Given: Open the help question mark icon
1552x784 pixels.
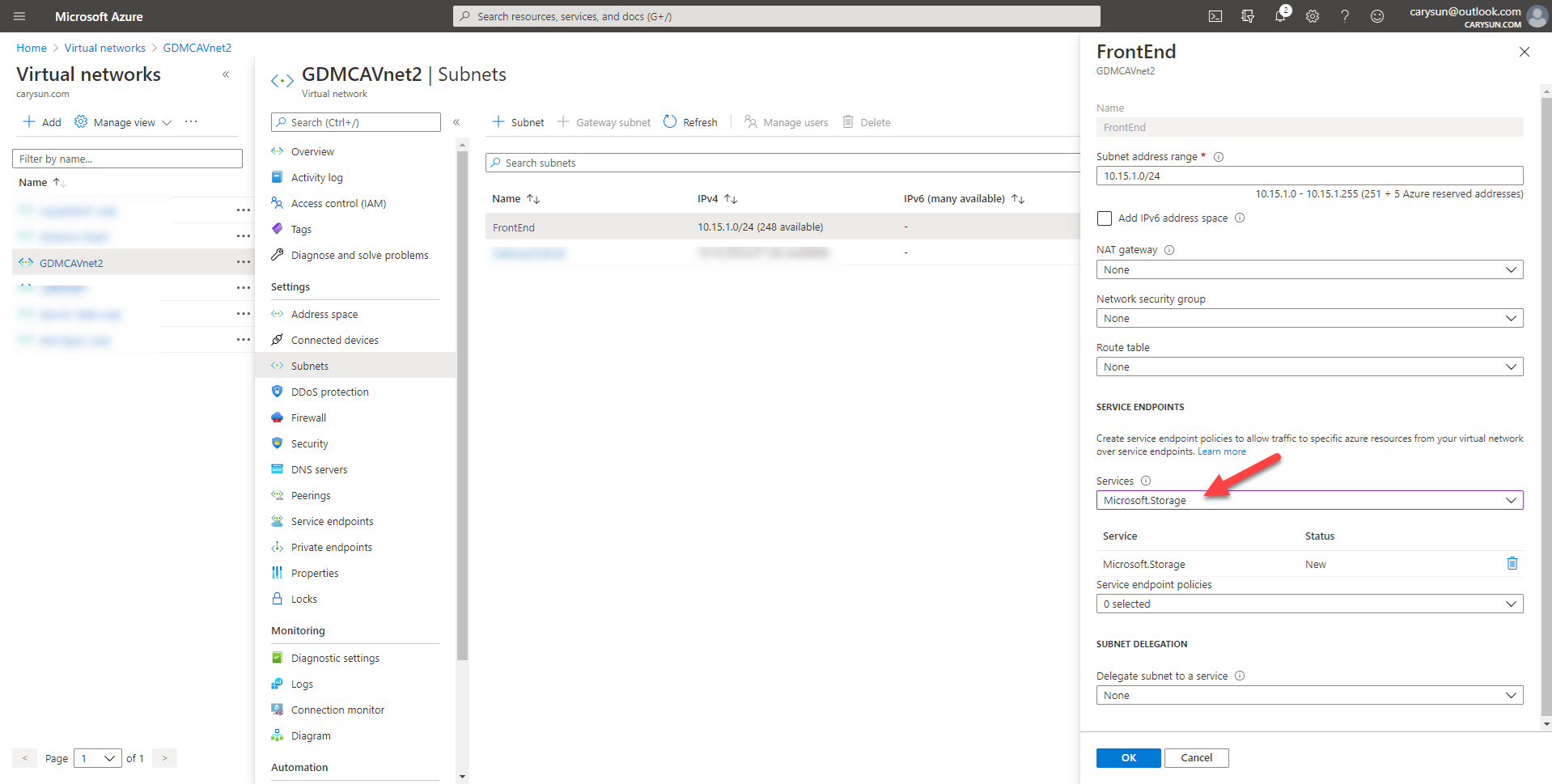Looking at the screenshot, I should tap(1345, 16).
